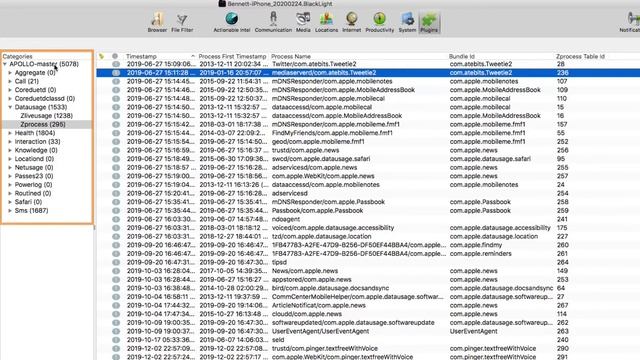
Task: Open the Actionable Intel view
Action: (231, 22)
